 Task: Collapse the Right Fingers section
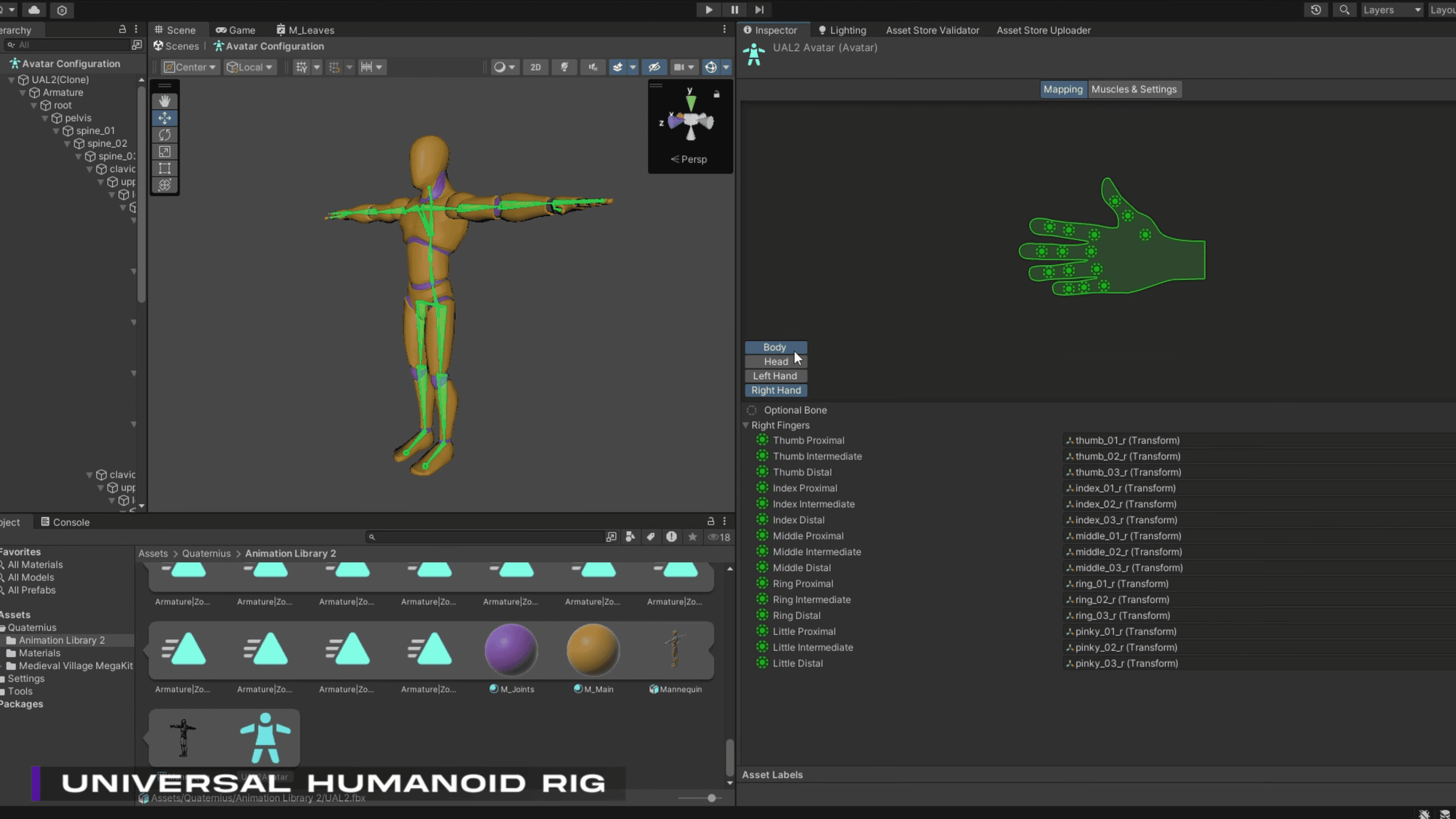(x=747, y=425)
